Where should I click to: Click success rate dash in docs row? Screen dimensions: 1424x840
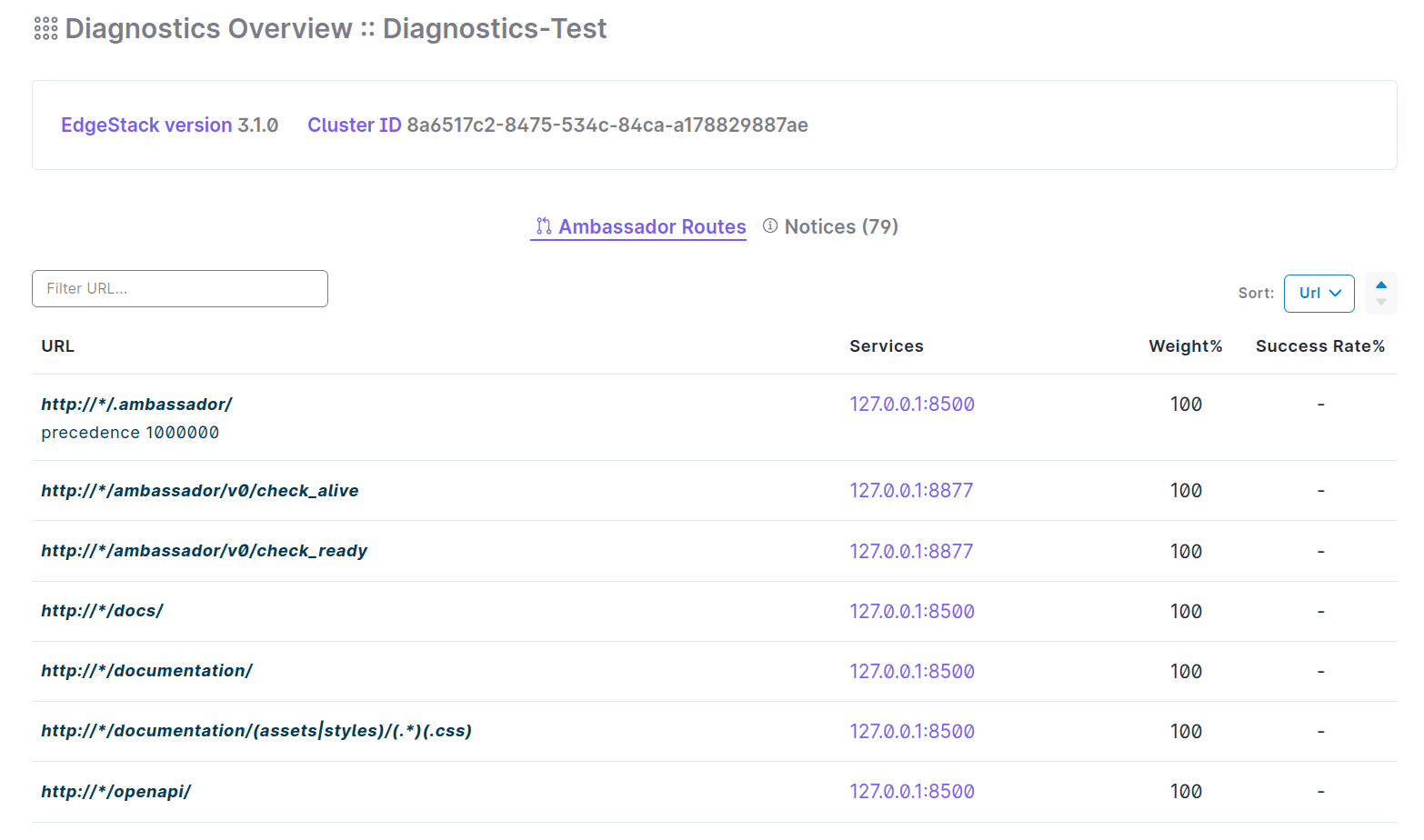point(1321,612)
